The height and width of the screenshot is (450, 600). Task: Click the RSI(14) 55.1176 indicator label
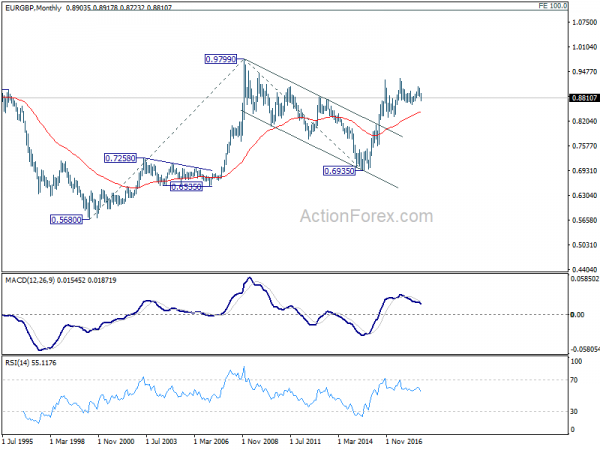(31, 363)
